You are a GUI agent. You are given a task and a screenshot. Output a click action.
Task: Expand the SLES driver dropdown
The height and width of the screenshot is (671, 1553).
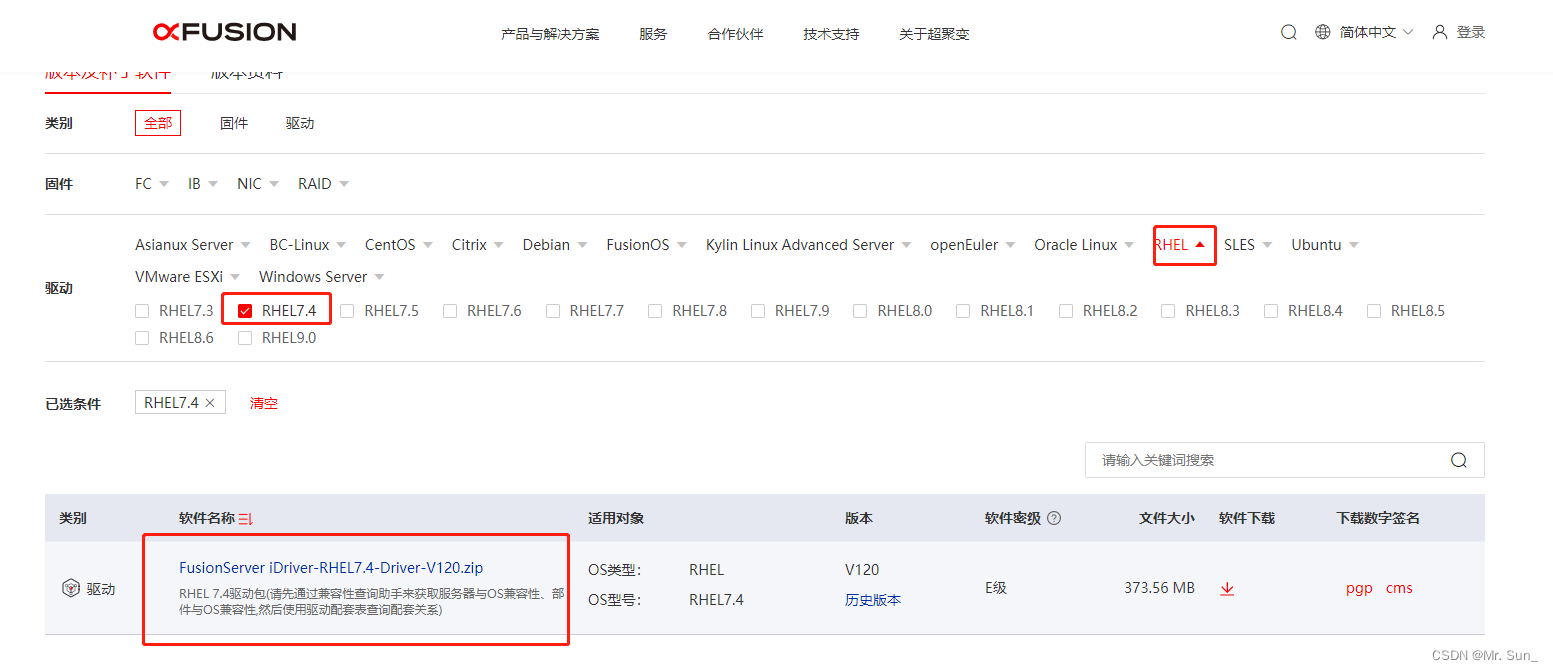[x=1248, y=245]
